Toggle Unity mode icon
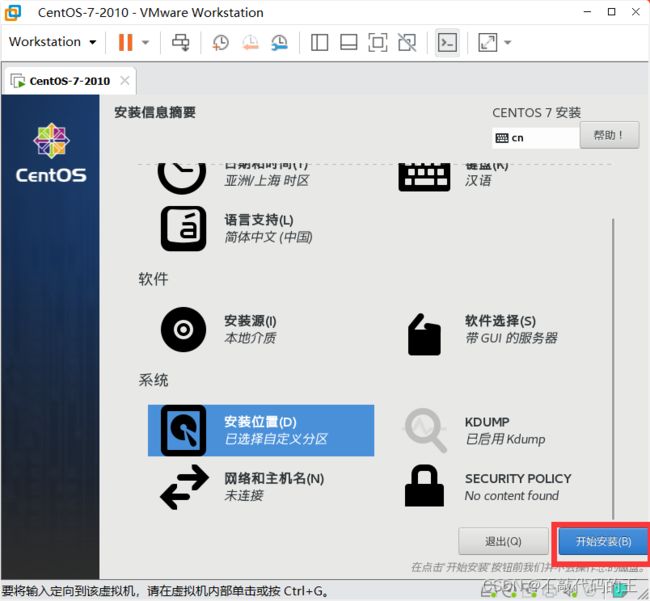The image size is (650, 601). 407,42
